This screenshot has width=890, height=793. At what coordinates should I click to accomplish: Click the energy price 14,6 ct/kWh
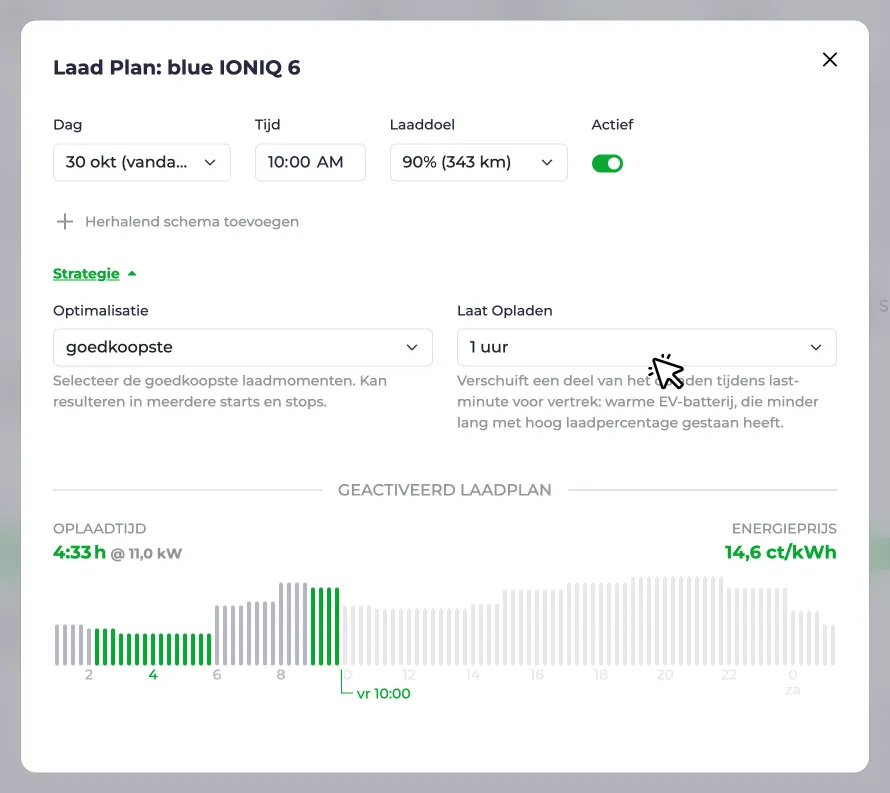[780, 552]
